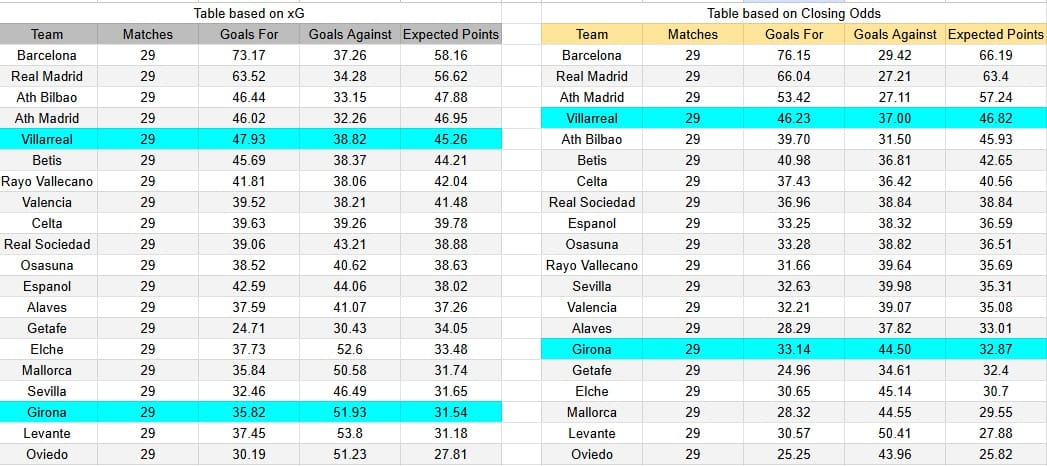Select the Goals Against header in xG table
The width and height of the screenshot is (1047, 466).
tap(350, 34)
